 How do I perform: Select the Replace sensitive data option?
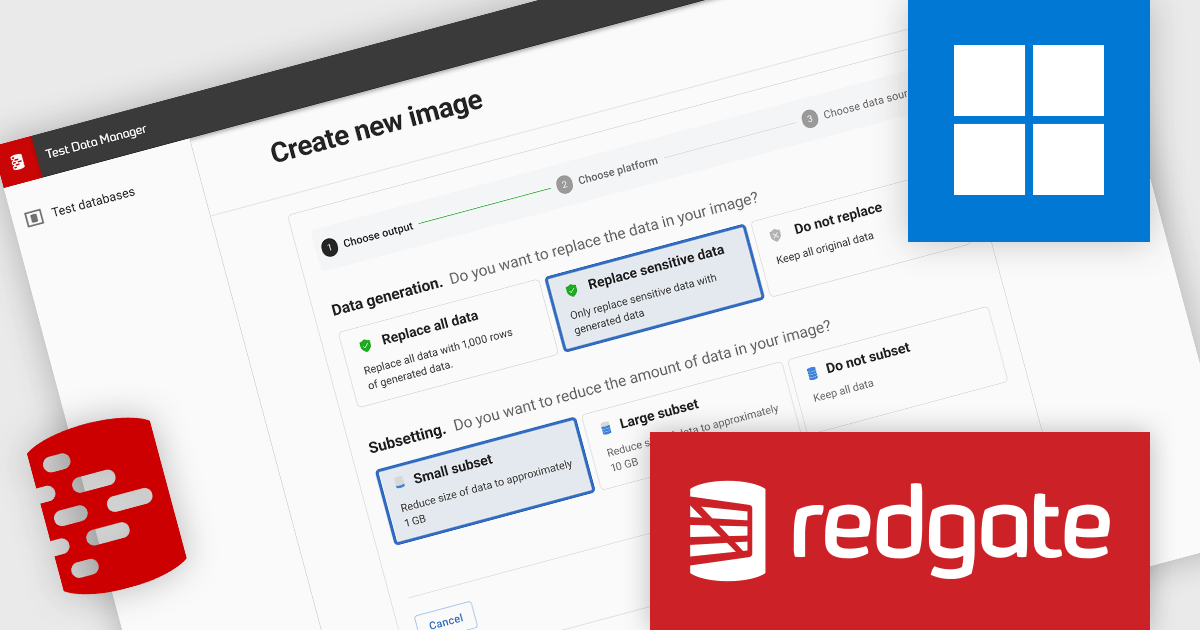[x=654, y=287]
